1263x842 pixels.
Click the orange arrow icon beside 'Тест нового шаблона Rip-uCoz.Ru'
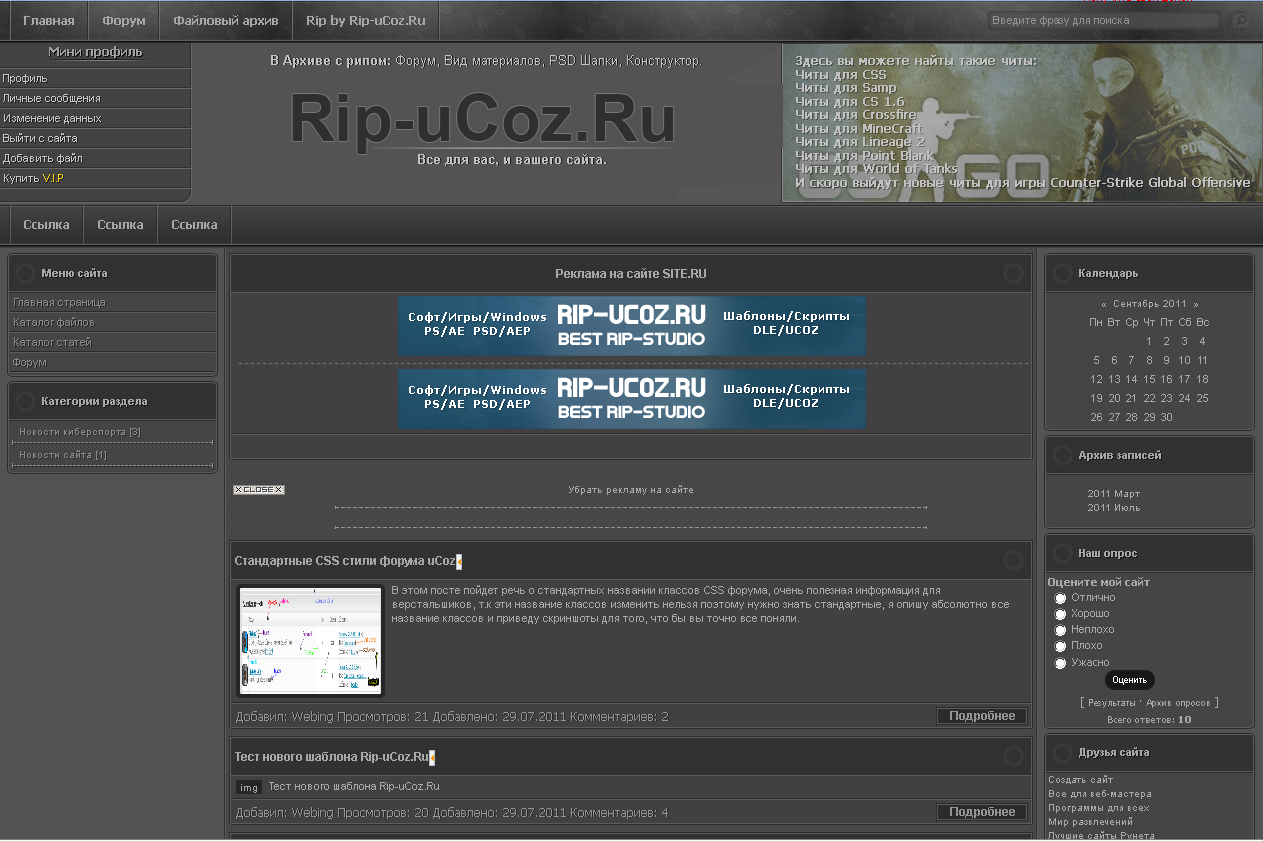[432, 758]
